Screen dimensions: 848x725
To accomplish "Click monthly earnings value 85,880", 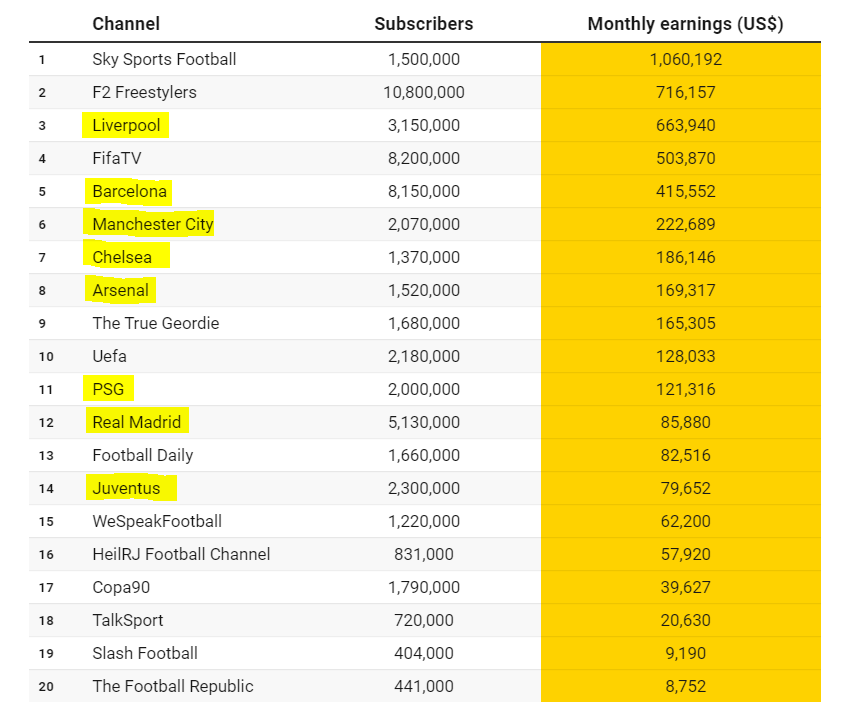I will pos(685,422).
